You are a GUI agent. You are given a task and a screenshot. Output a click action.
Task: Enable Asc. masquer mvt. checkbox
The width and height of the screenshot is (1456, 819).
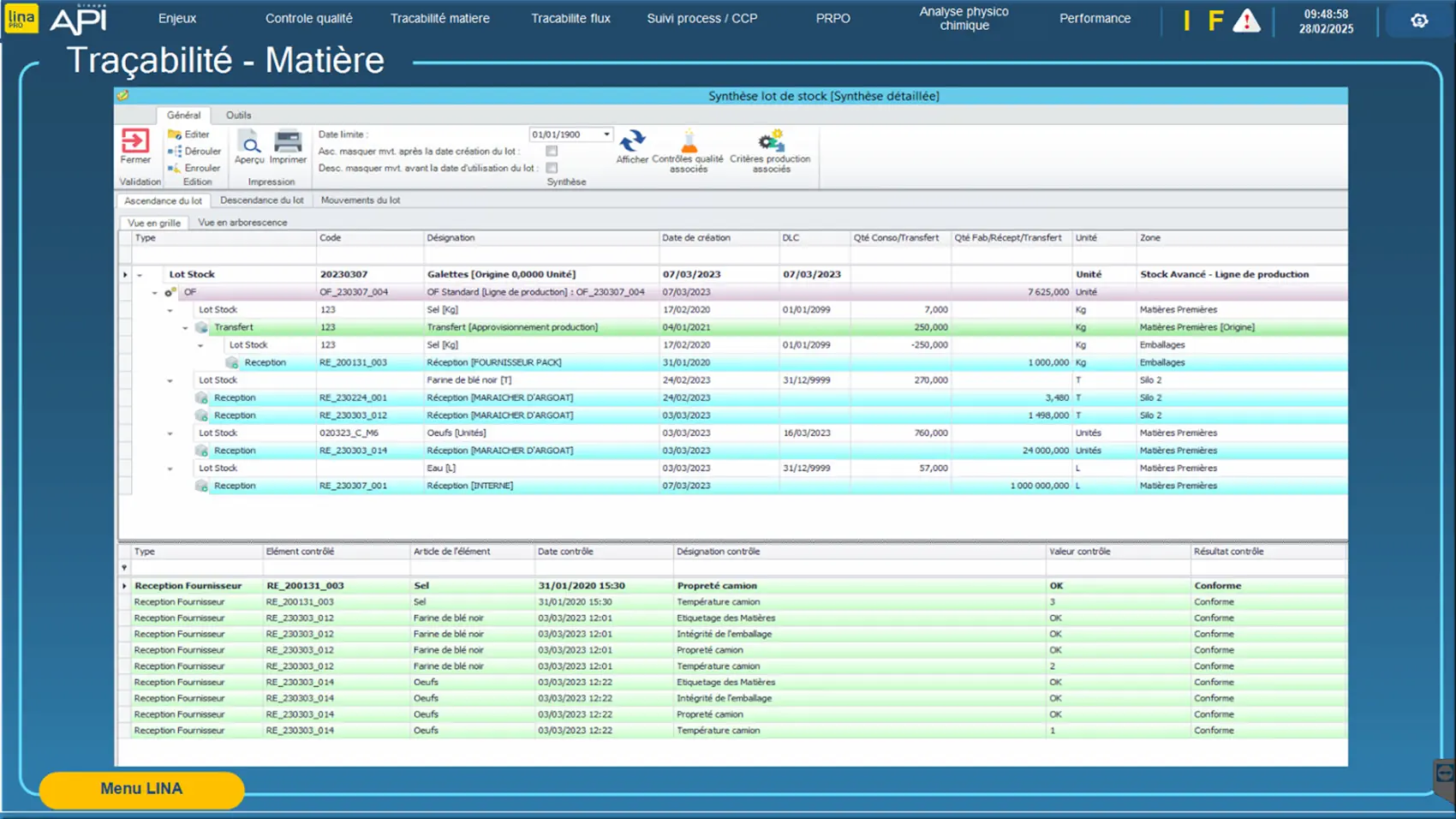point(552,152)
